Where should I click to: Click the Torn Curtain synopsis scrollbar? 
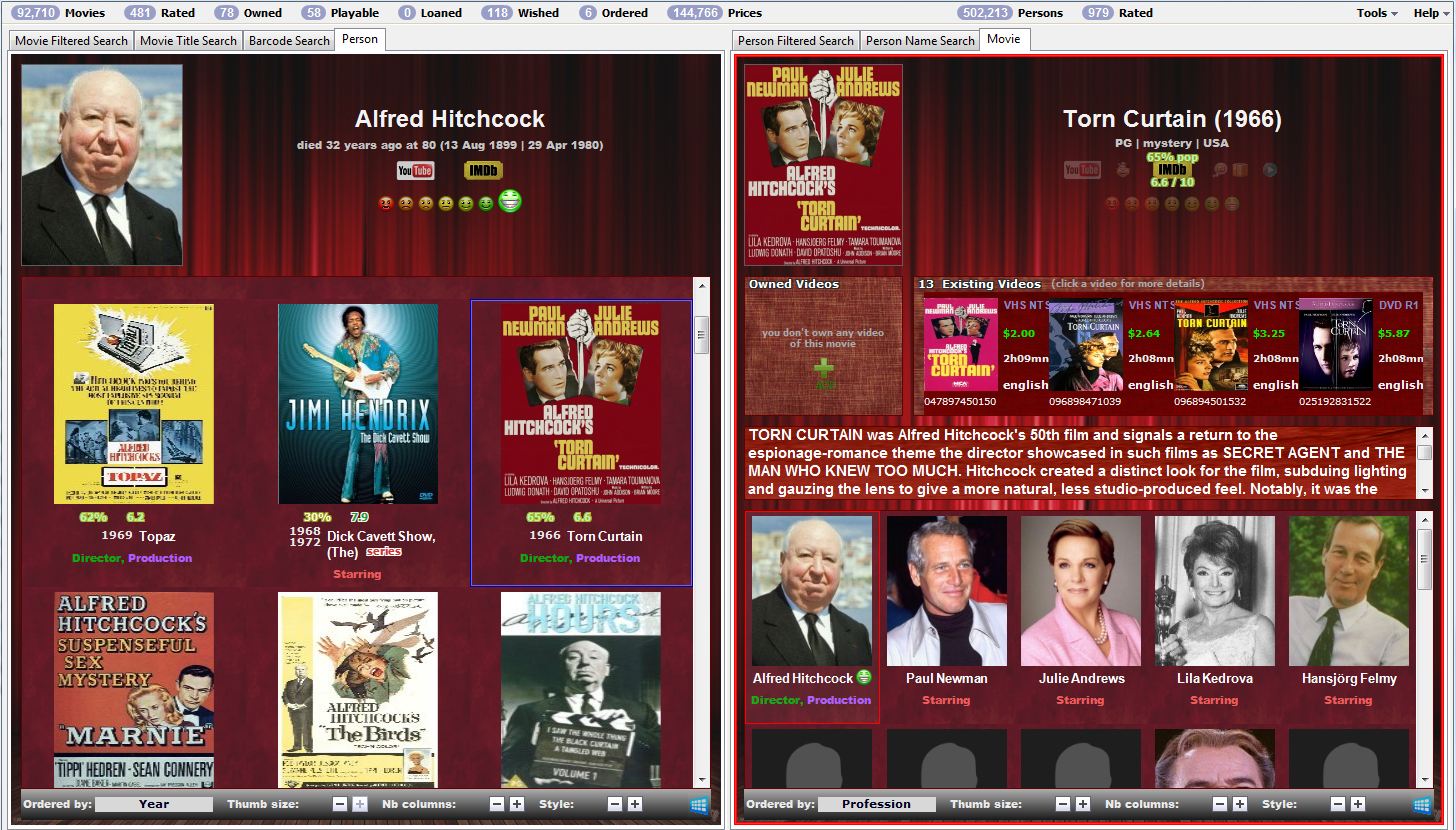point(1425,463)
